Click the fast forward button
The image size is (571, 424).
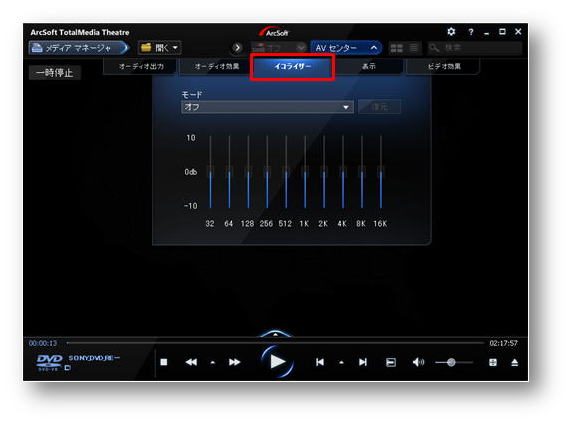[x=235, y=362]
